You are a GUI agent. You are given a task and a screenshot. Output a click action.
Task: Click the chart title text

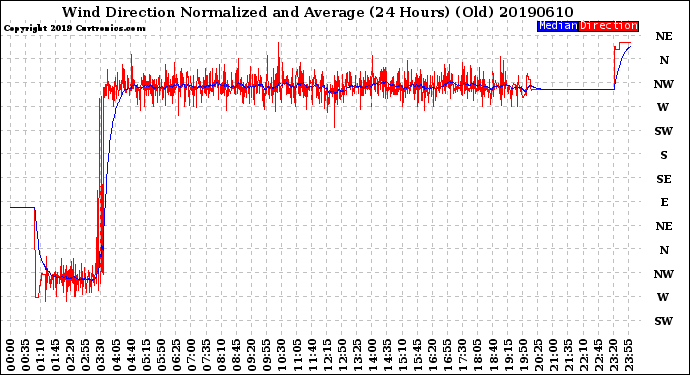pyautogui.click(x=317, y=12)
